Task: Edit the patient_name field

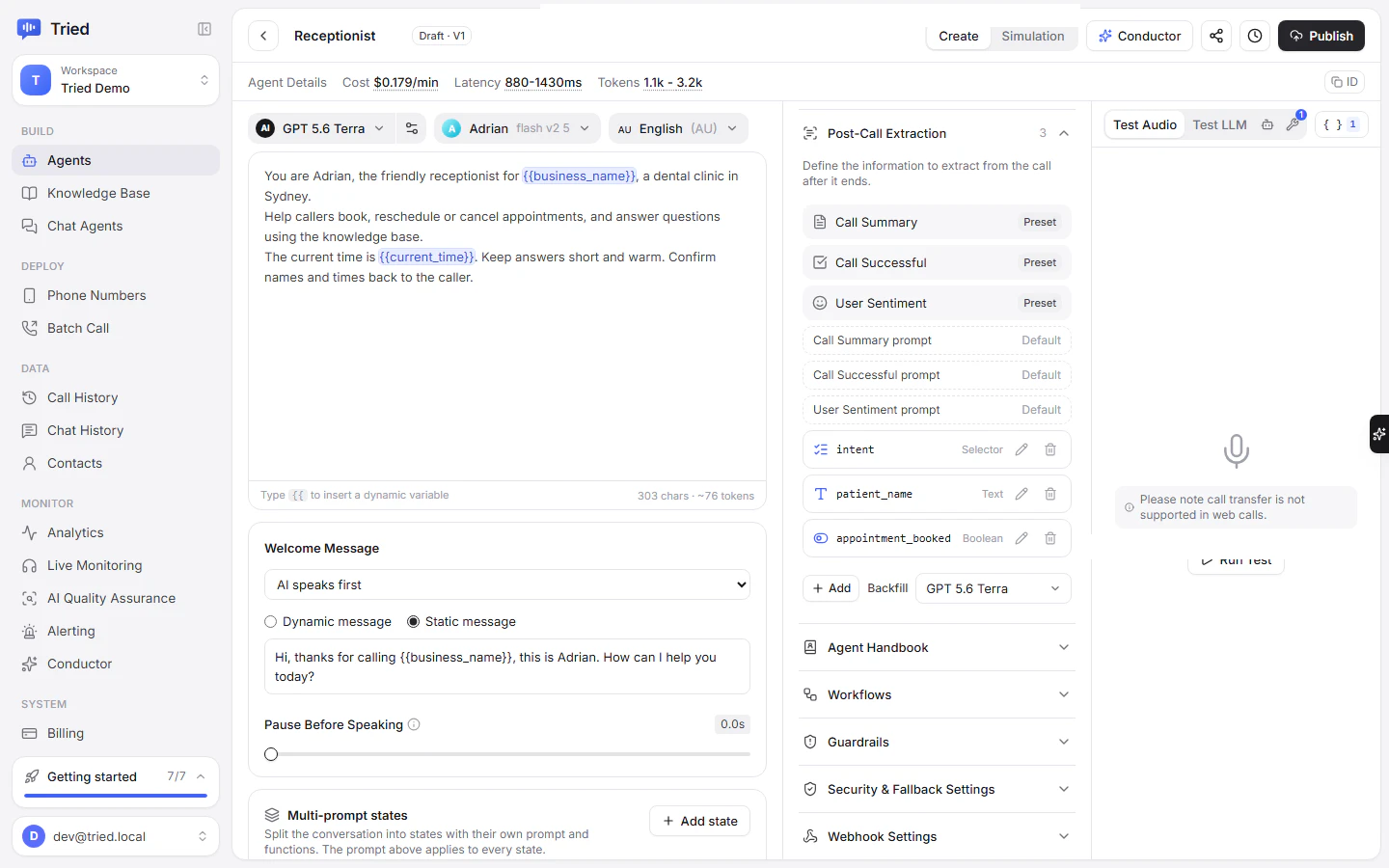Action: [1021, 494]
